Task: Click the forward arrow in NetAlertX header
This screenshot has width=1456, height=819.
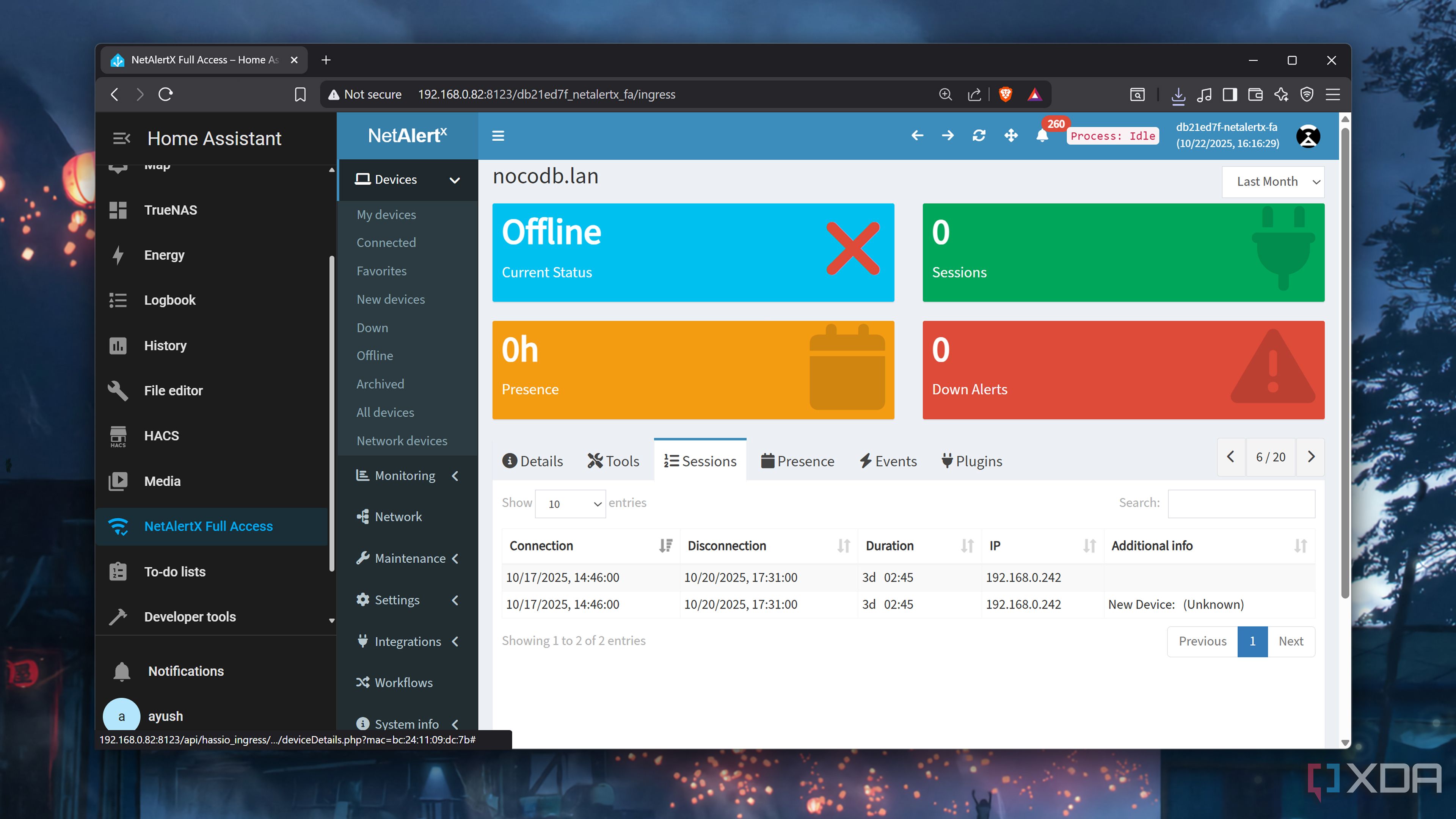Action: coord(948,136)
